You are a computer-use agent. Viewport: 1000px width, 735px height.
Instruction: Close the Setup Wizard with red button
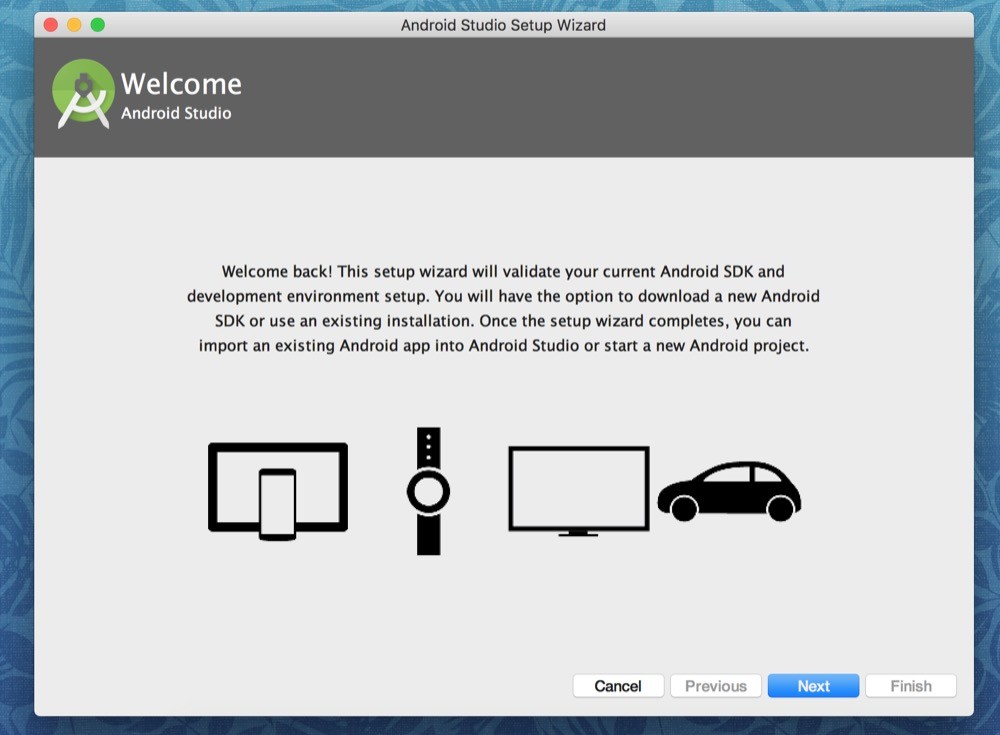coord(49,25)
